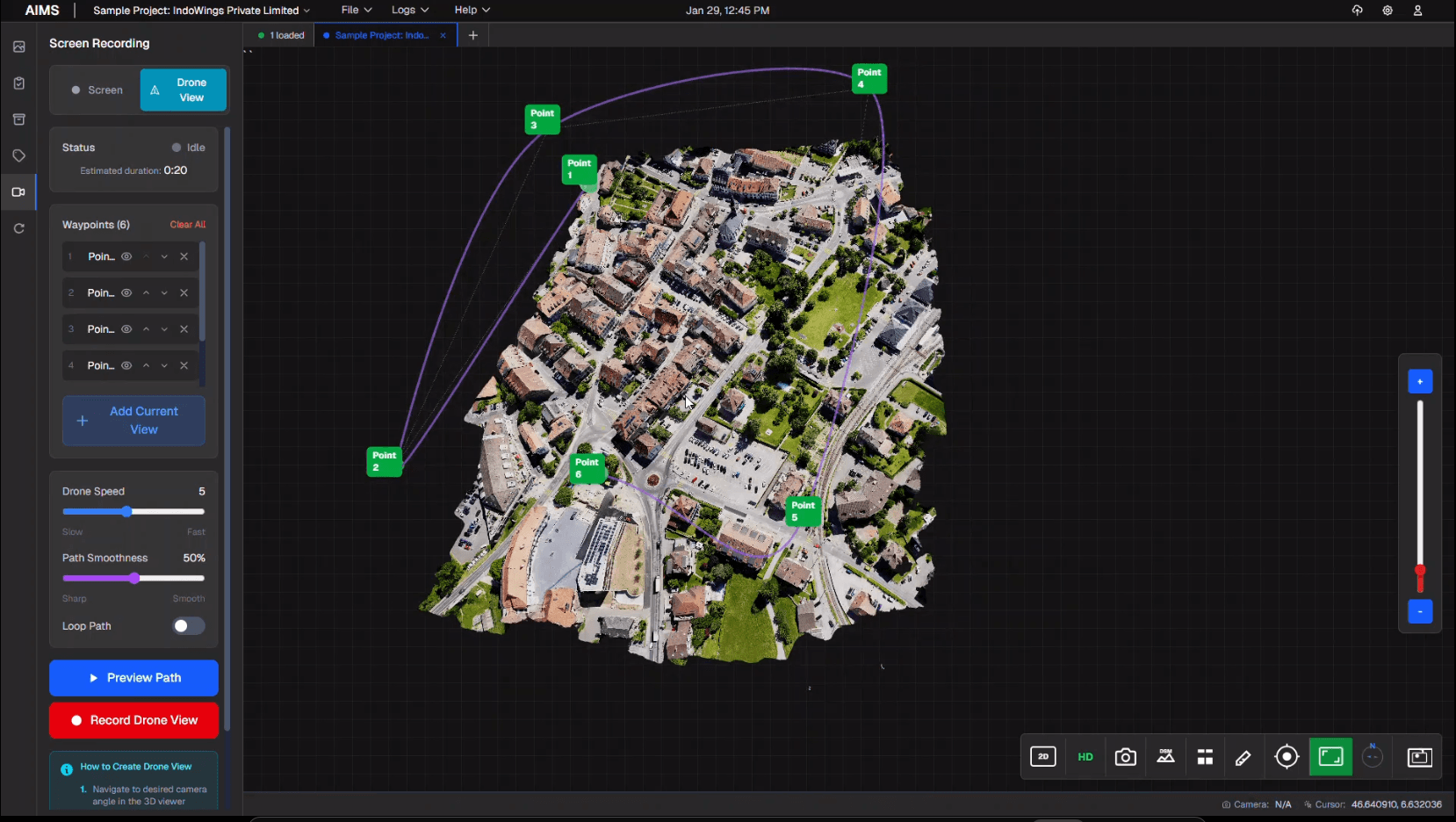Move waypoint 2 down
The height and width of the screenshot is (822, 1456).
click(164, 292)
